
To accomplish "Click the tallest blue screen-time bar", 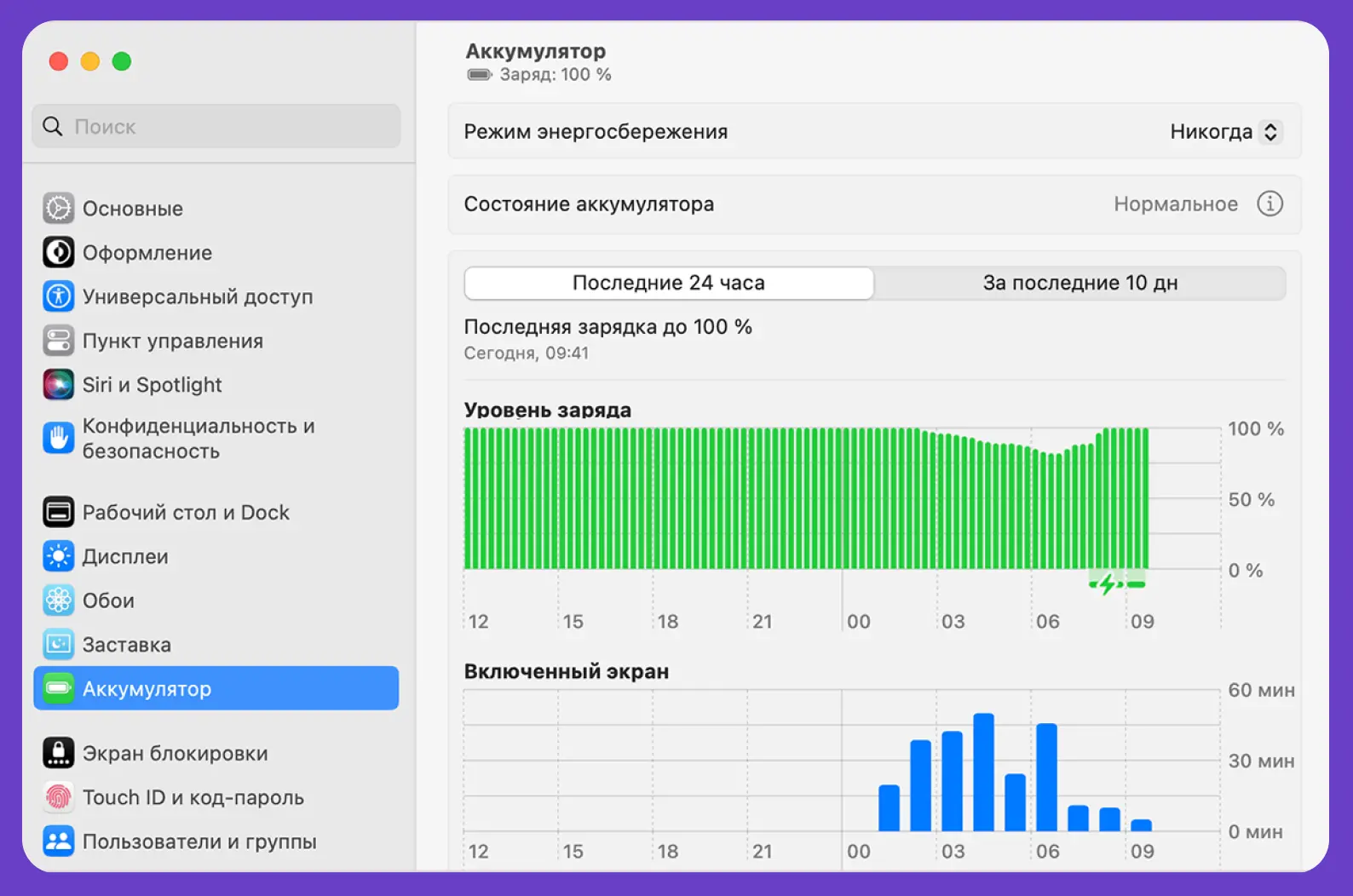I will tap(984, 772).
